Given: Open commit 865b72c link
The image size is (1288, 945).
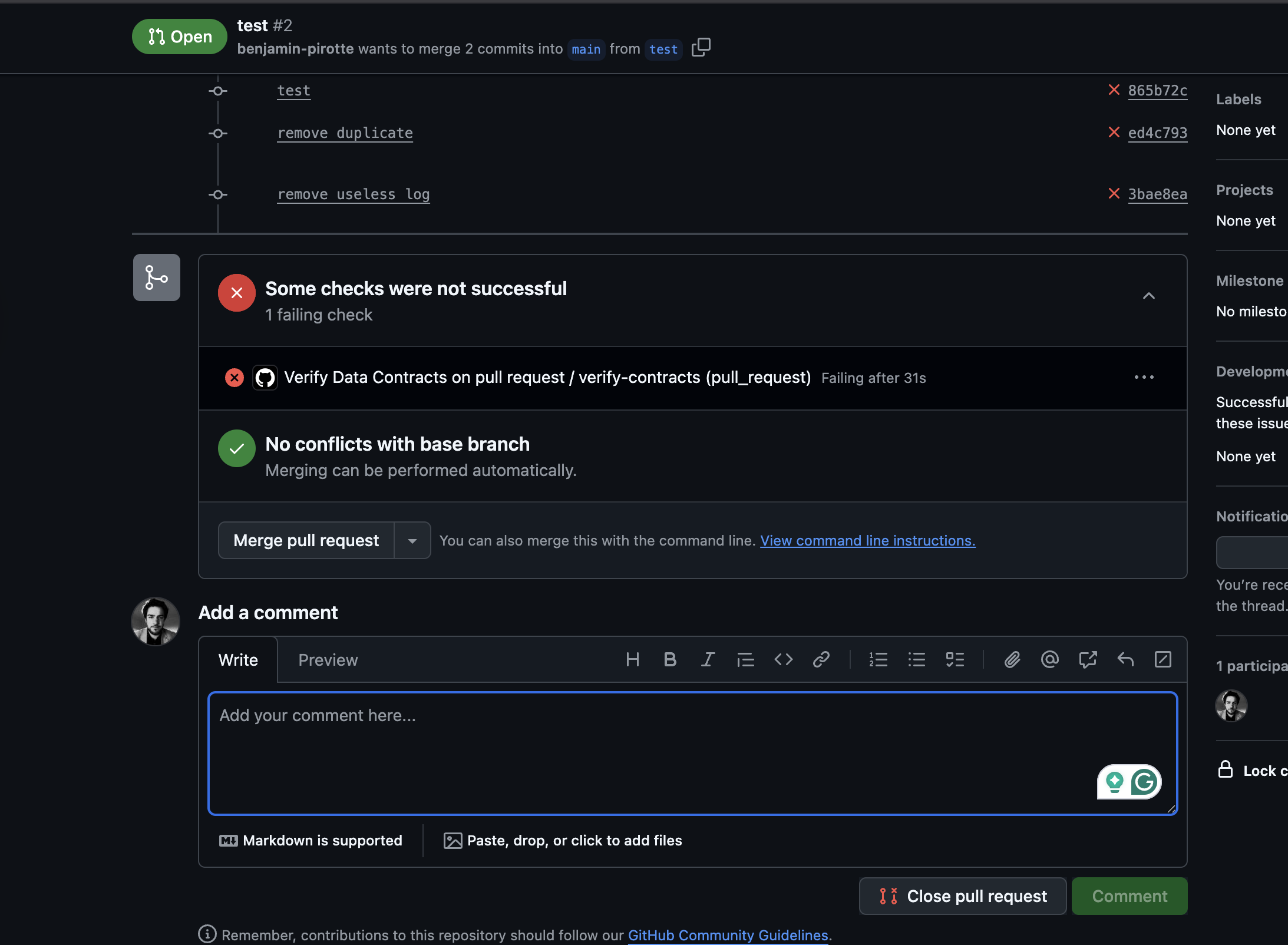Looking at the screenshot, I should [x=1157, y=91].
